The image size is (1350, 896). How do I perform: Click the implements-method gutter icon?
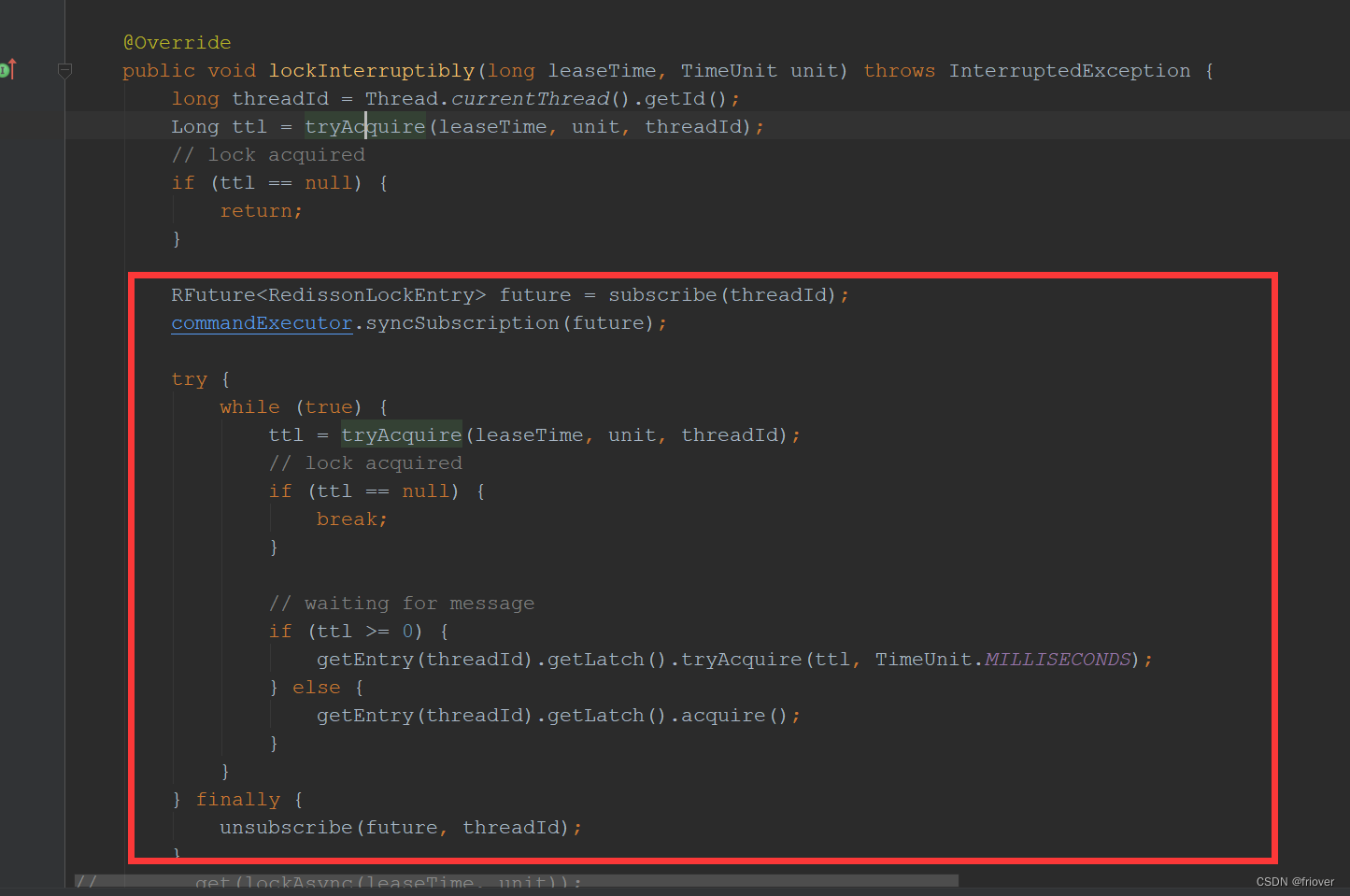[7, 69]
